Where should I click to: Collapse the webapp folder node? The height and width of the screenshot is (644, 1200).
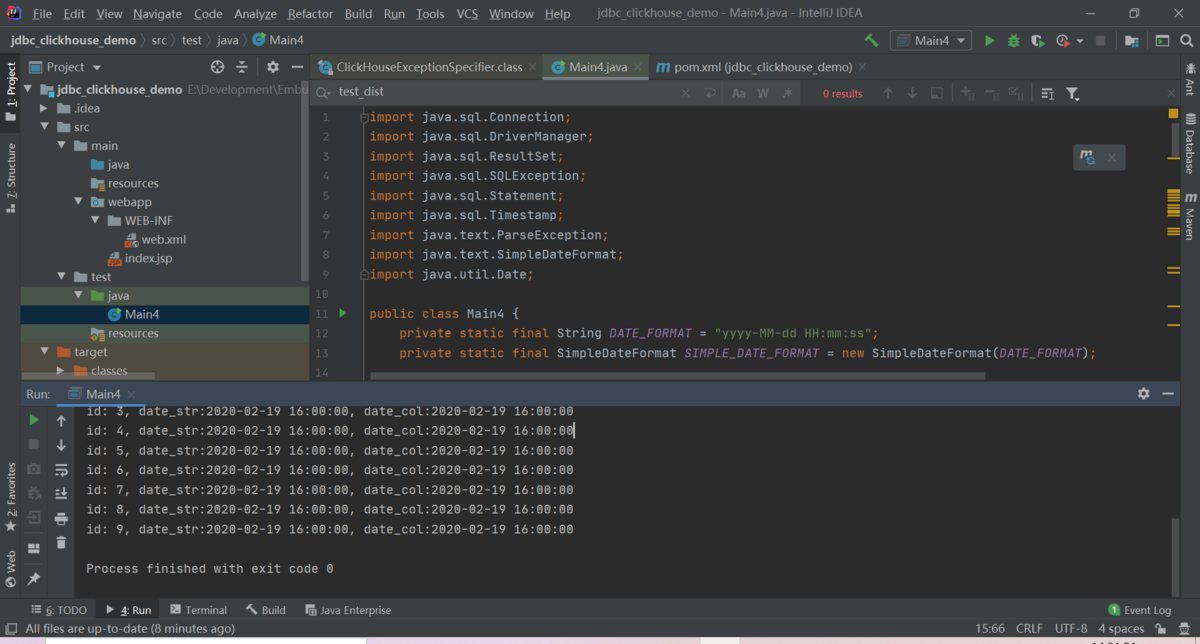[x=78, y=202]
